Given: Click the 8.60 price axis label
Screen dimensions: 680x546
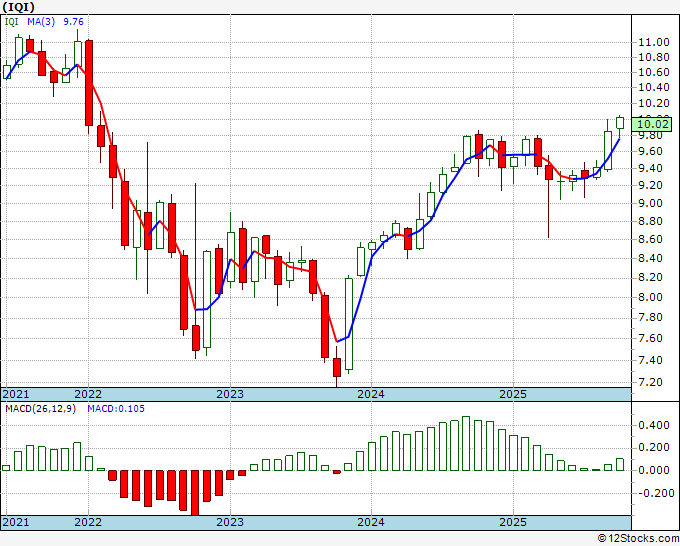Looking at the screenshot, I should pyautogui.click(x=650, y=239).
